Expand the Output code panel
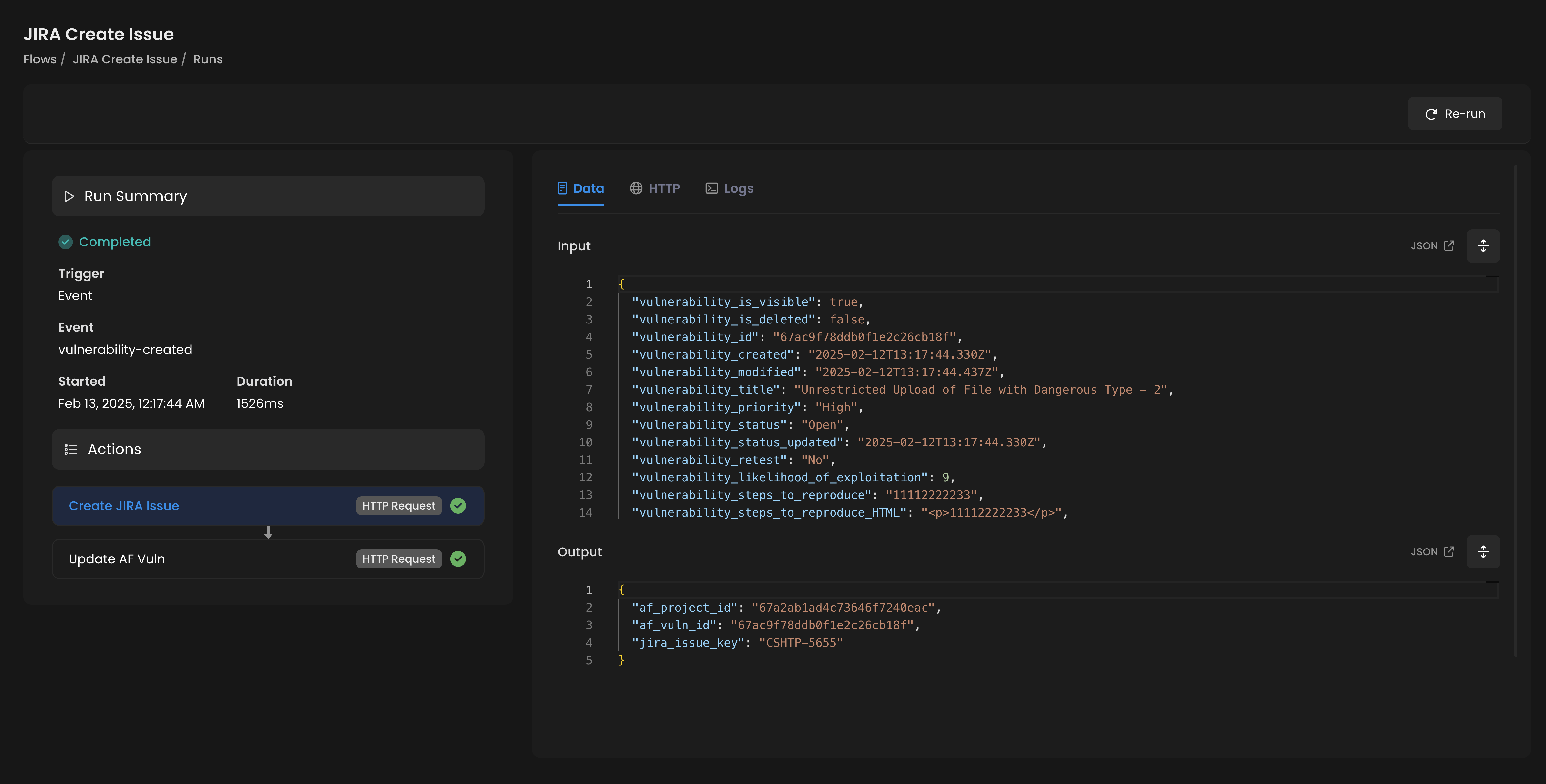This screenshot has width=1546, height=784. pyautogui.click(x=1483, y=552)
